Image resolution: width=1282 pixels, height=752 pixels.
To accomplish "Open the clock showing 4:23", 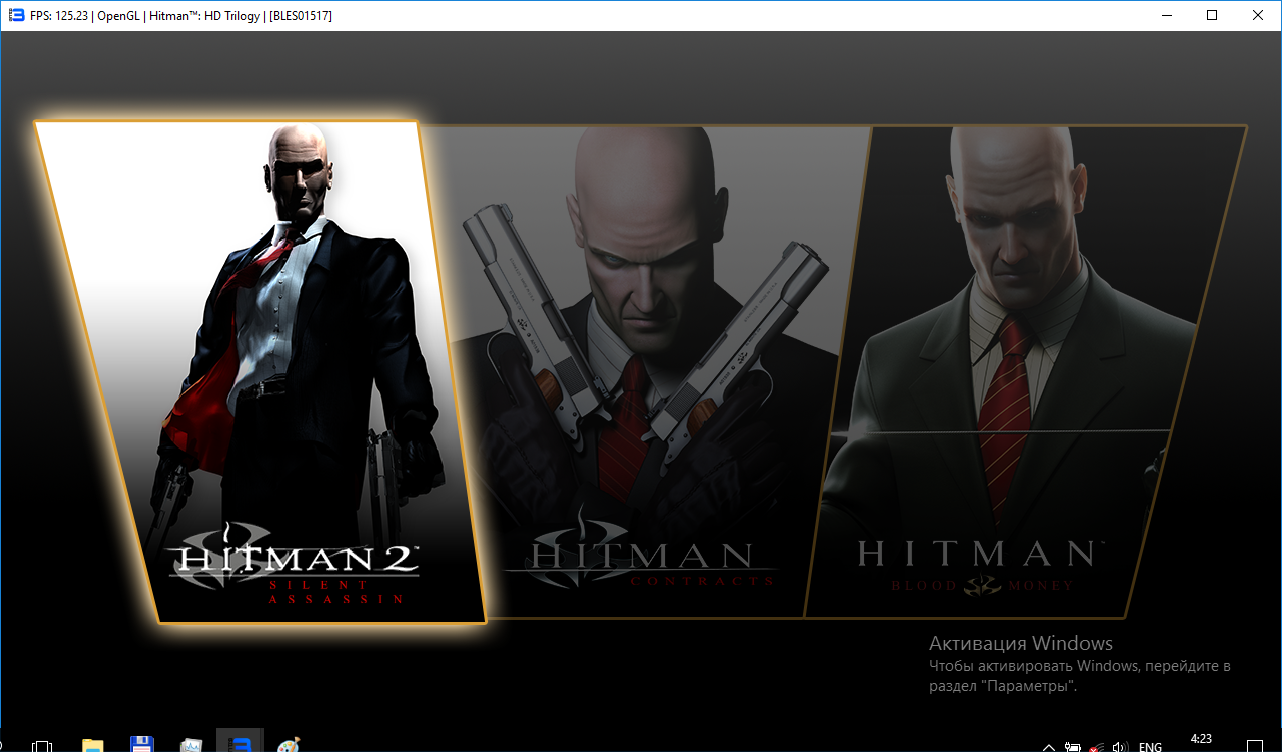I will pyautogui.click(x=1203, y=740).
